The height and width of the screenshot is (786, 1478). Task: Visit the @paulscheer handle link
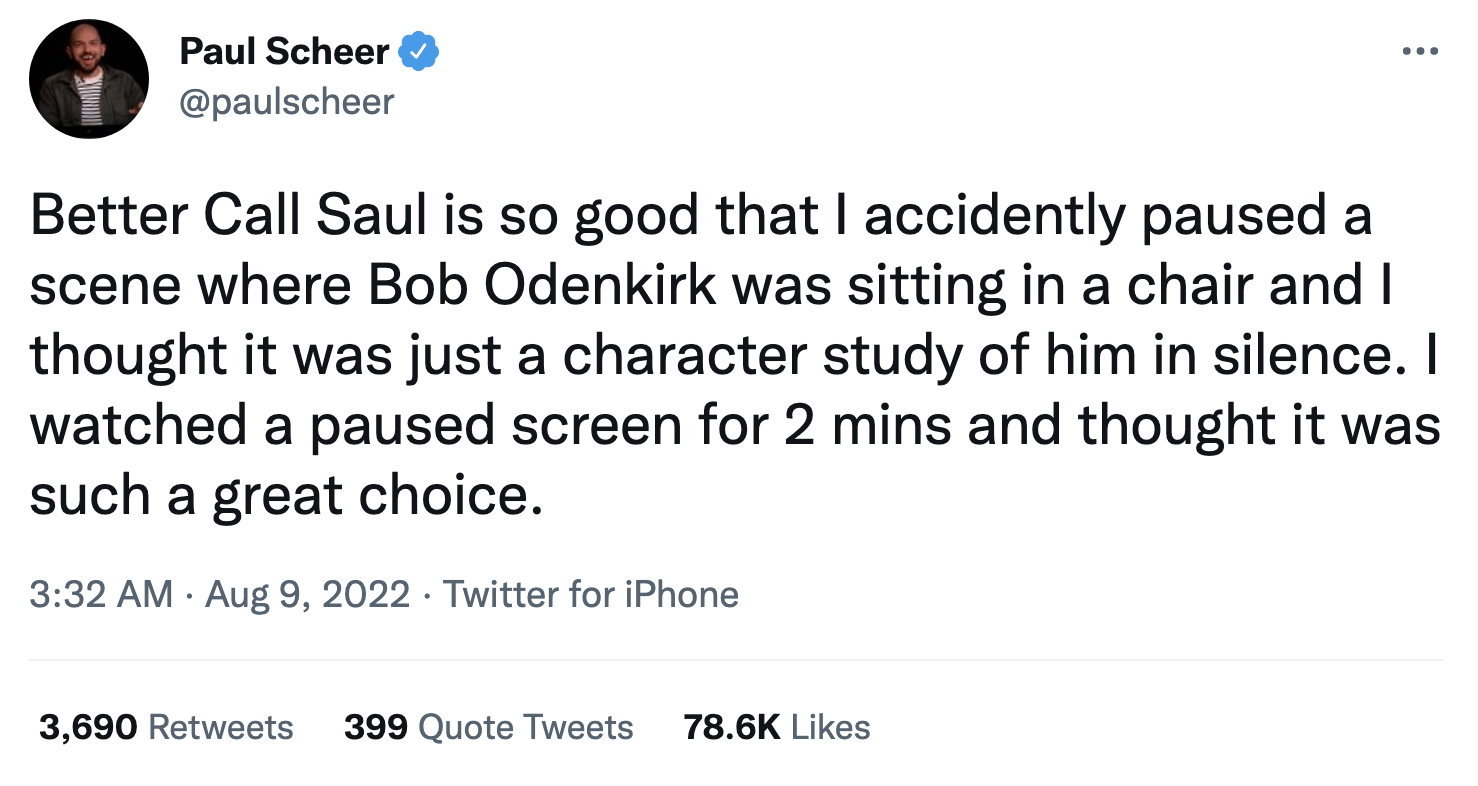(287, 101)
